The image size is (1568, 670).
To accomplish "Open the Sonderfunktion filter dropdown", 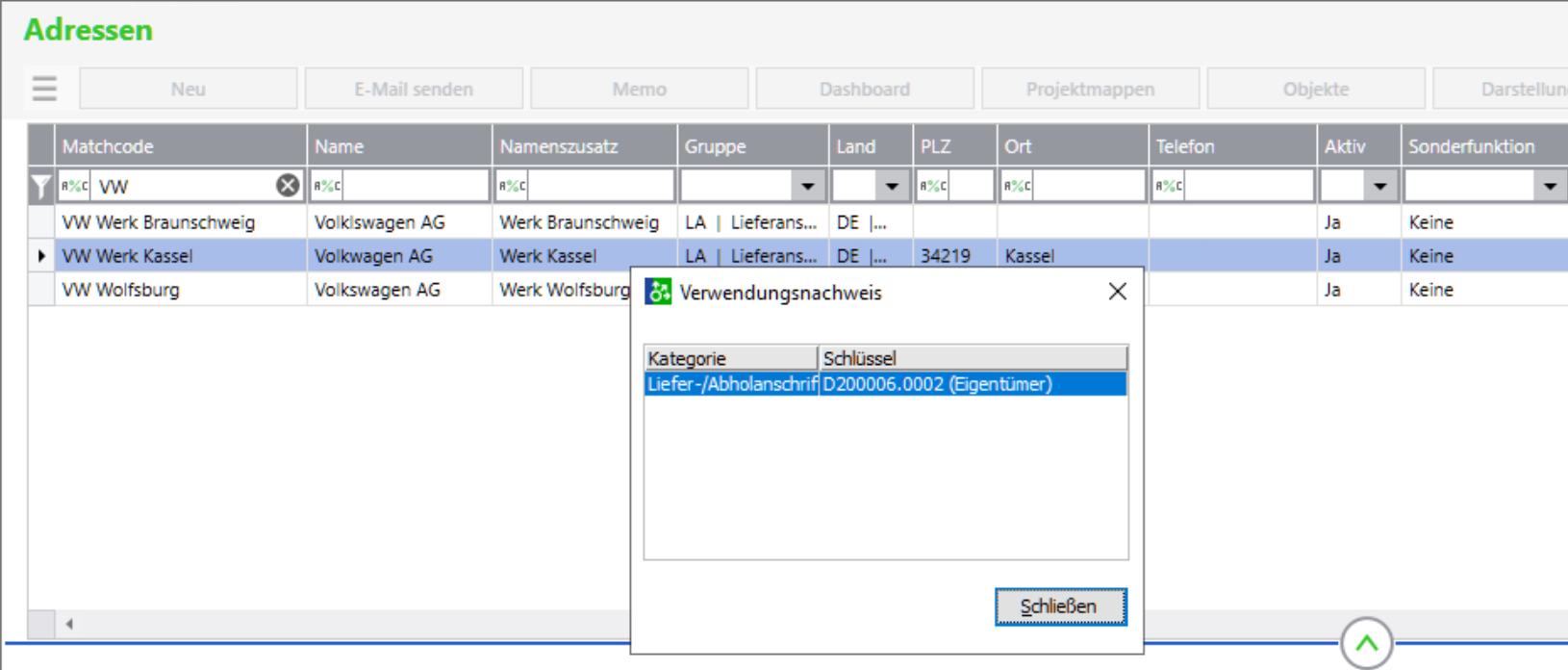I will pos(1550,186).
